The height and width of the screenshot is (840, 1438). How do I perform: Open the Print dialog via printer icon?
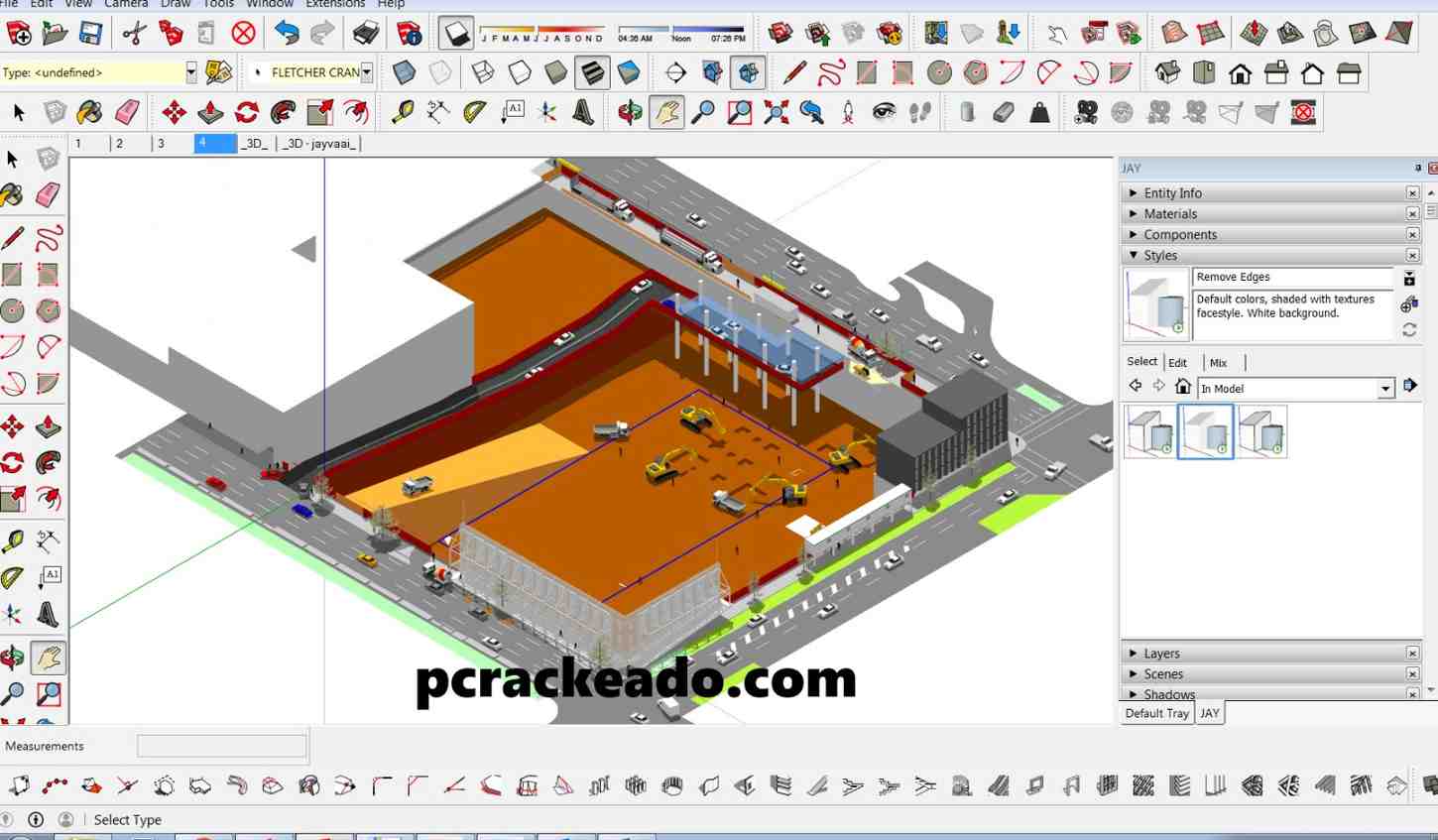click(x=366, y=35)
